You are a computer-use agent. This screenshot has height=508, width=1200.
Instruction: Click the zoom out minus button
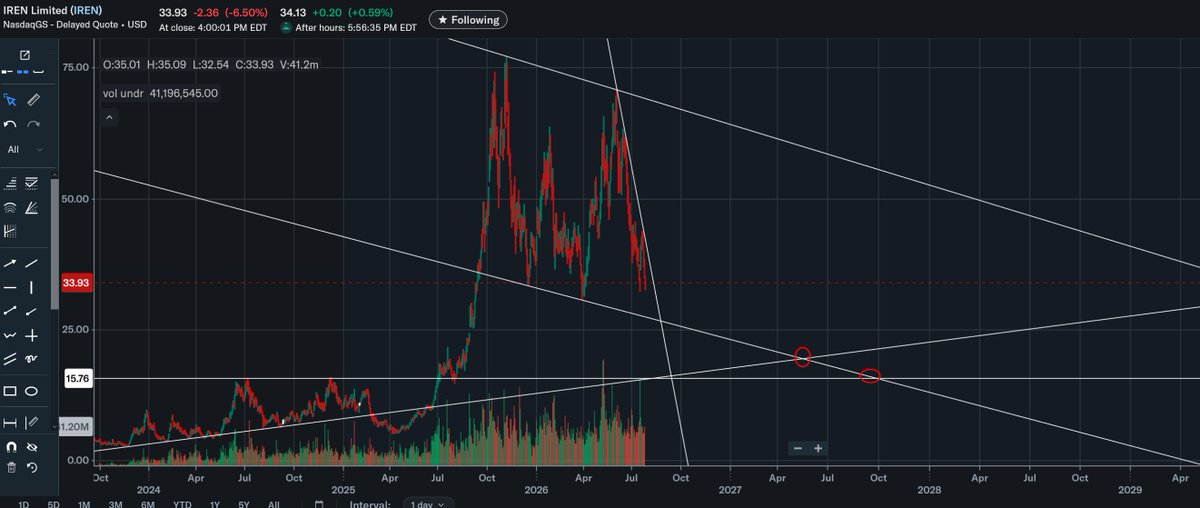(798, 448)
